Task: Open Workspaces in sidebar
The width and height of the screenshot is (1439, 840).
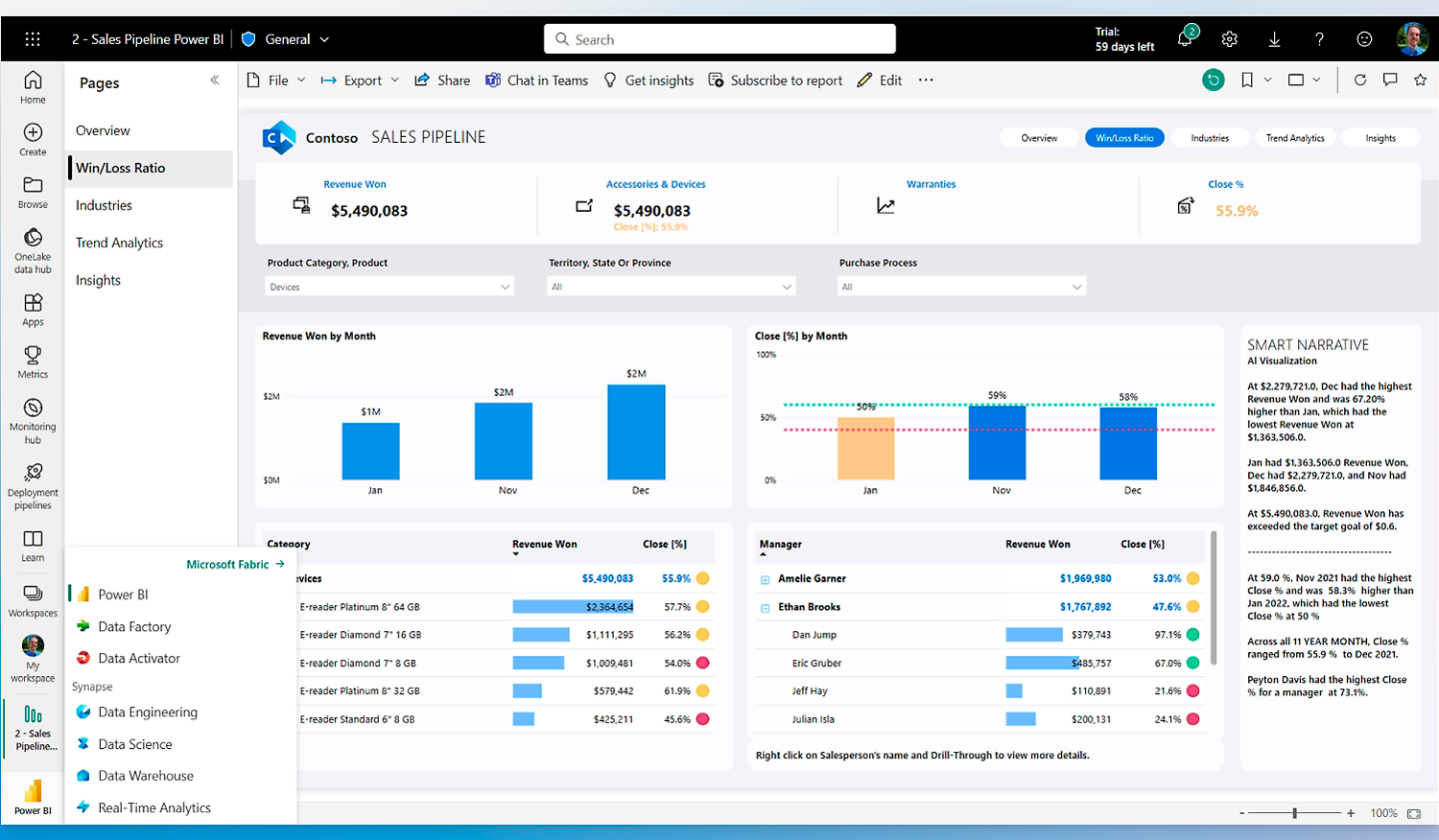Action: (33, 600)
